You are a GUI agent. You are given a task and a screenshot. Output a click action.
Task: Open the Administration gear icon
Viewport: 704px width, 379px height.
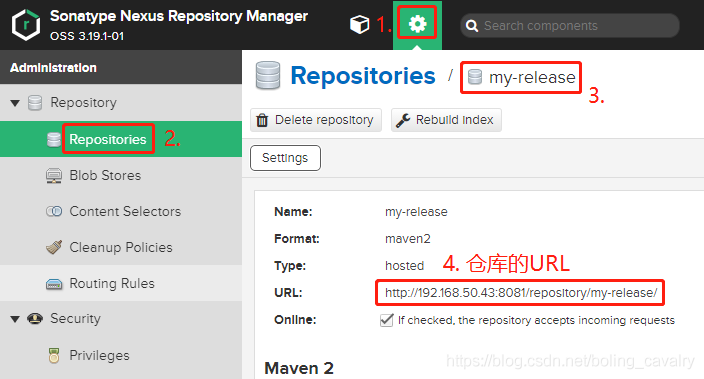tap(417, 23)
